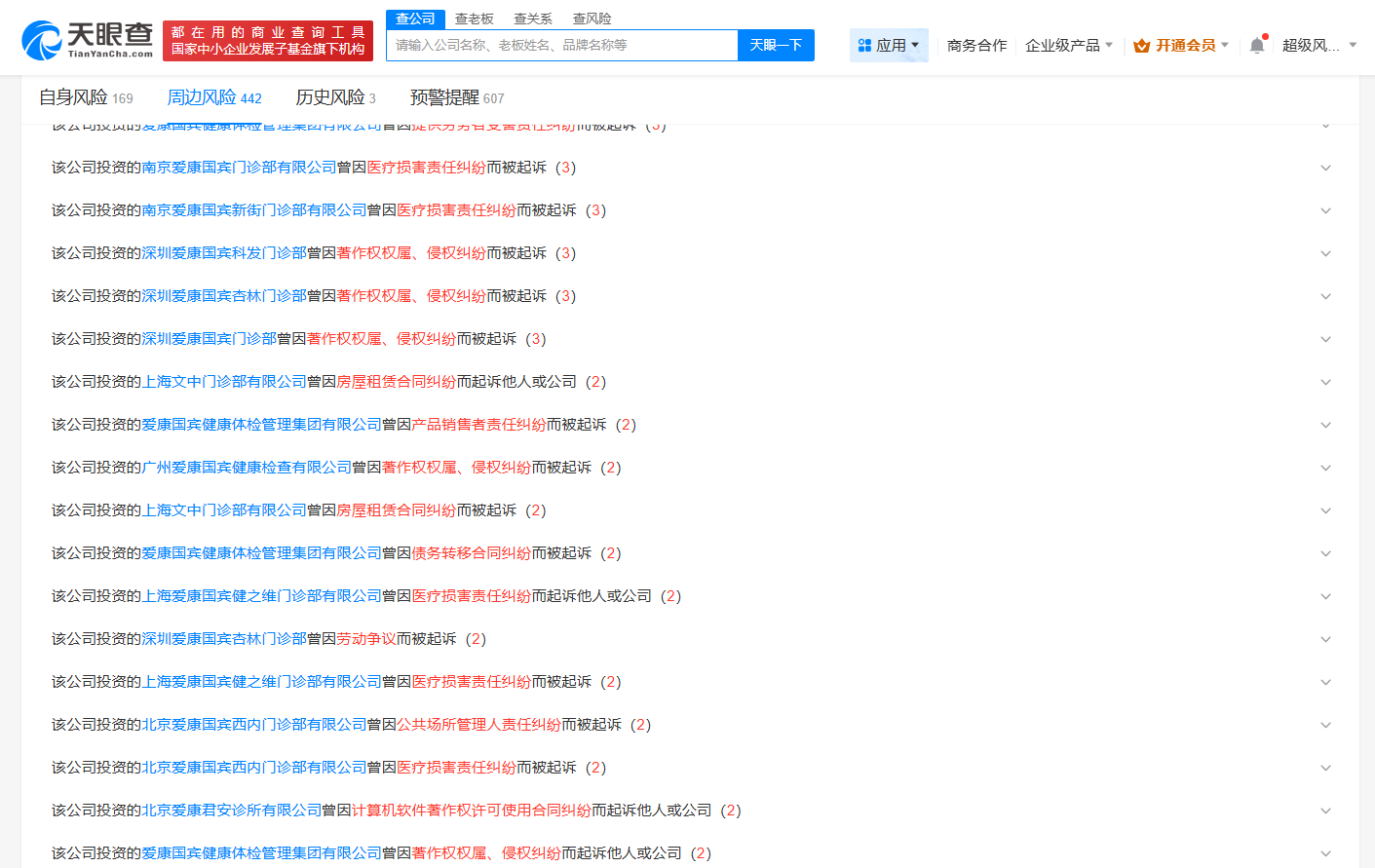Viewport: 1375px width, 868px height.
Task: Expand 健之维门诊部 被起诉 row chevron
Action: (x=1325, y=682)
